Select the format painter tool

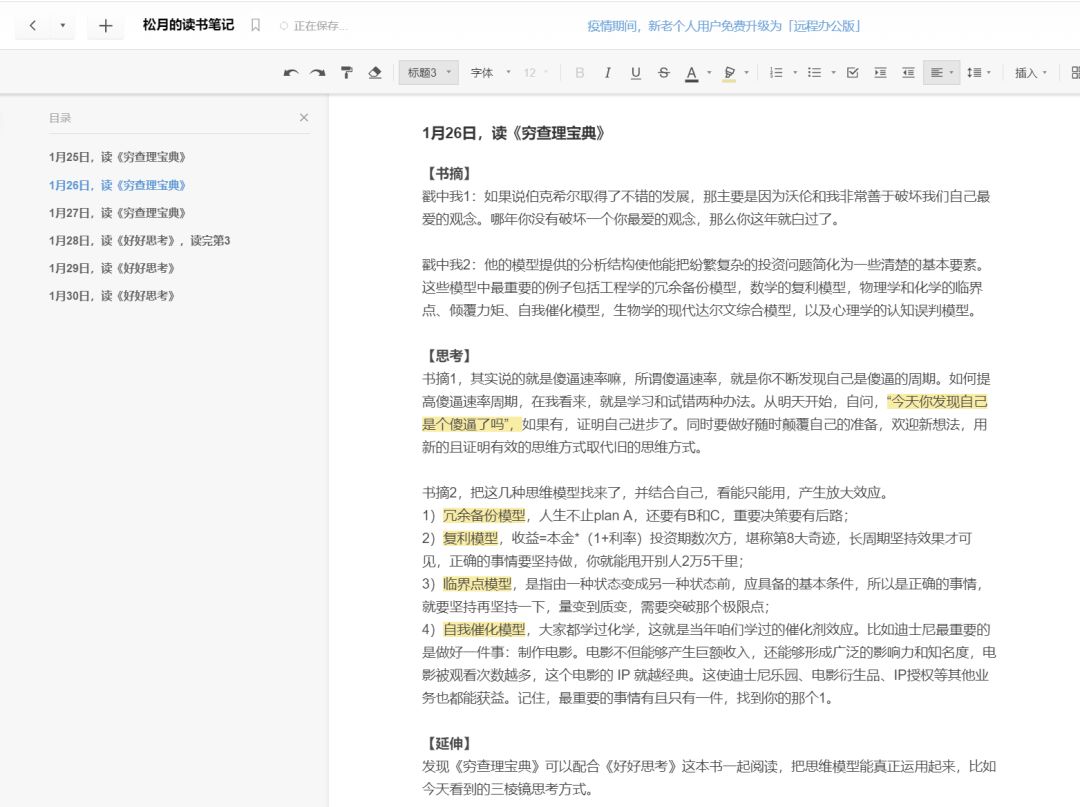pyautogui.click(x=347, y=73)
